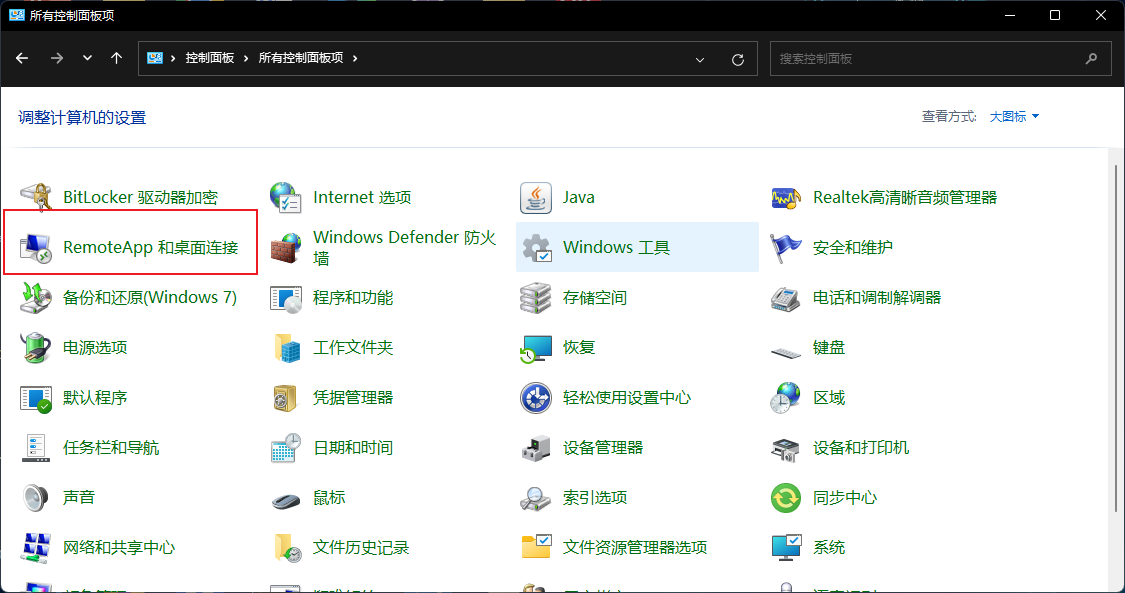Open 设备管理器
This screenshot has height=593, width=1125.
[600, 447]
